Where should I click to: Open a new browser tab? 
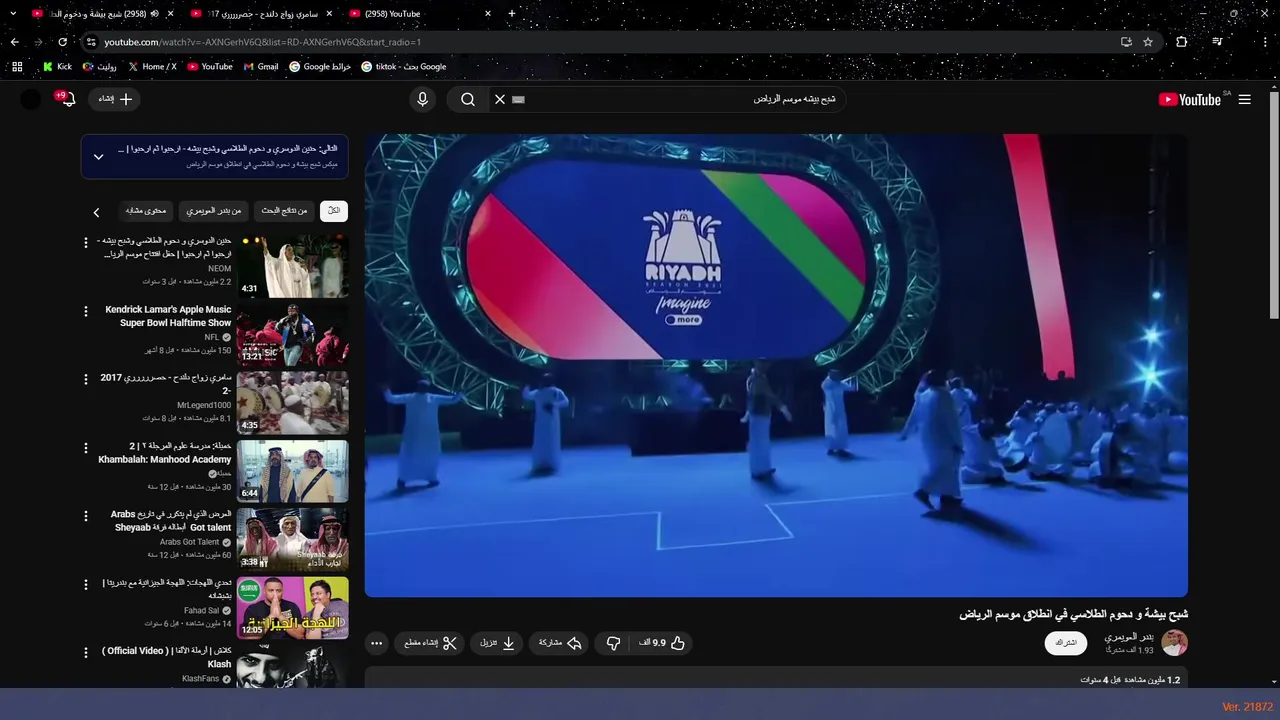pos(512,14)
